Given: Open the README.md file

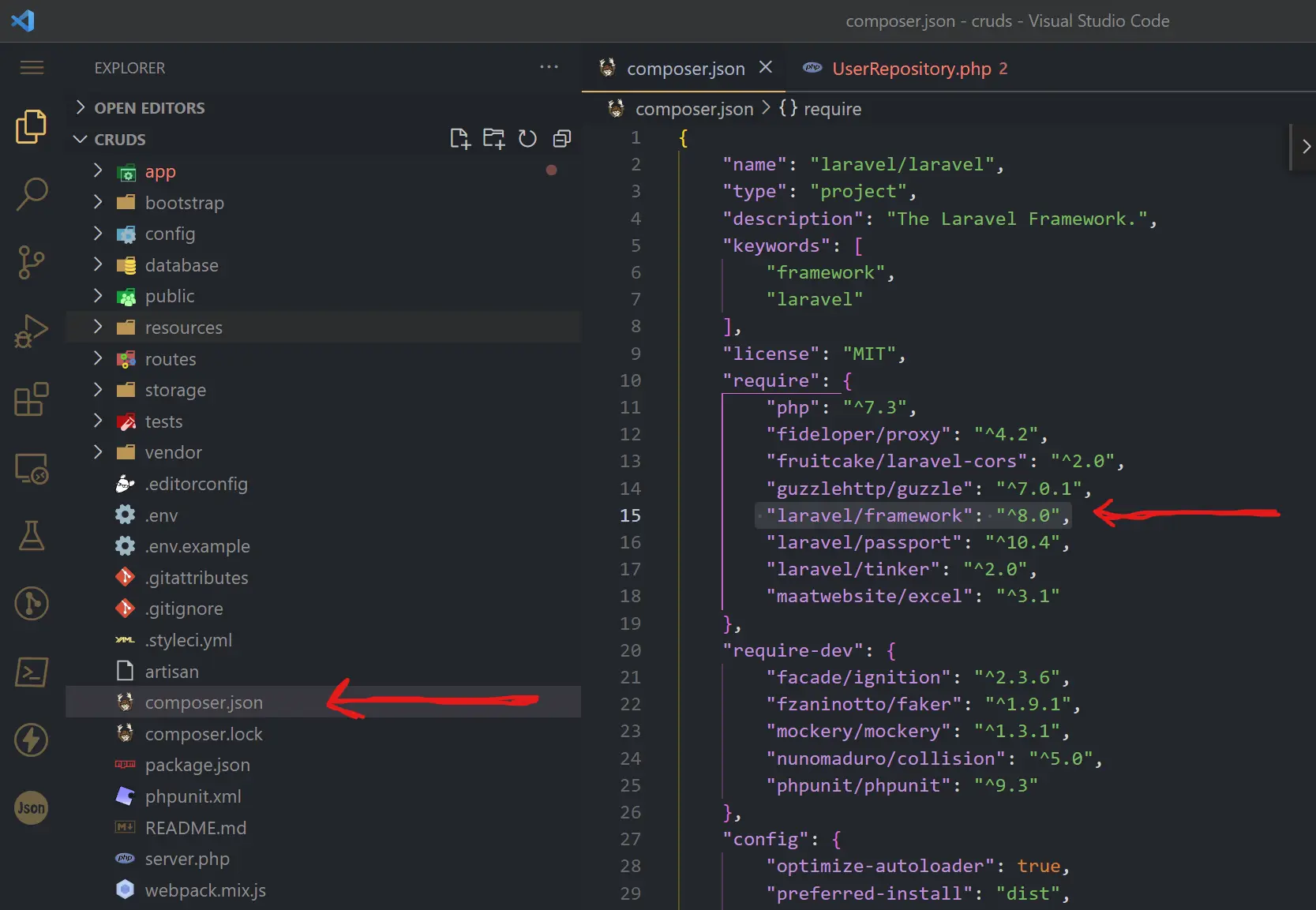Looking at the screenshot, I should [323, 828].
